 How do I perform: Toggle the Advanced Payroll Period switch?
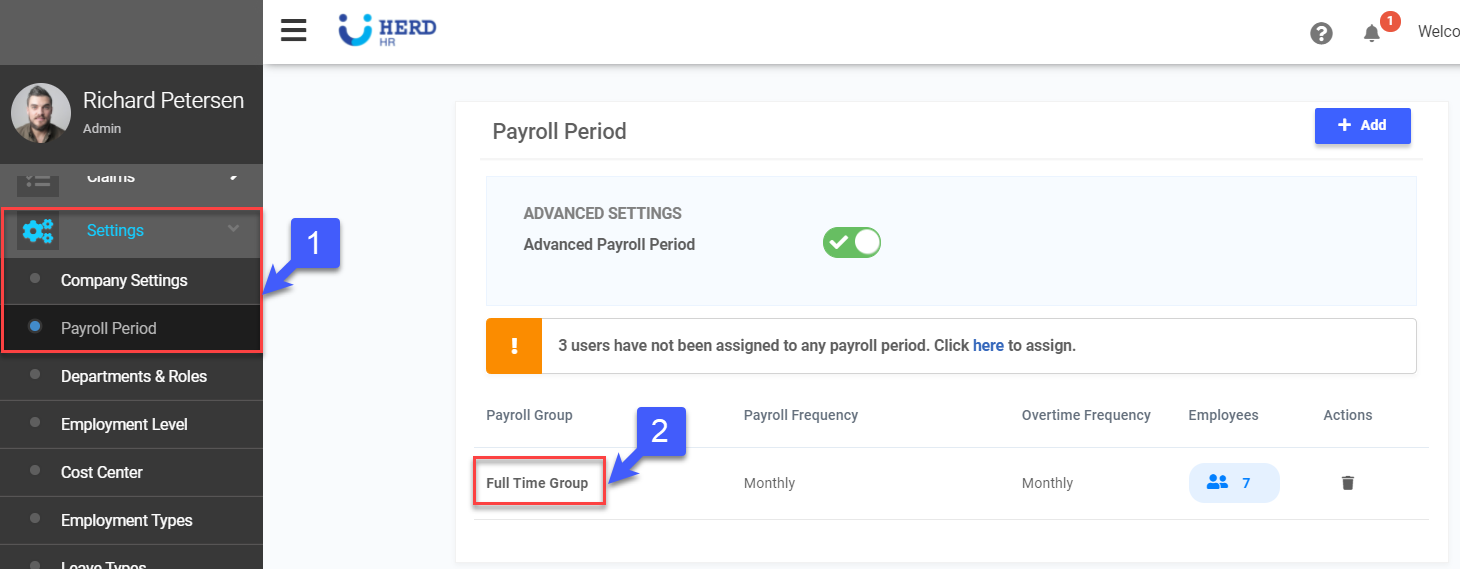(851, 243)
